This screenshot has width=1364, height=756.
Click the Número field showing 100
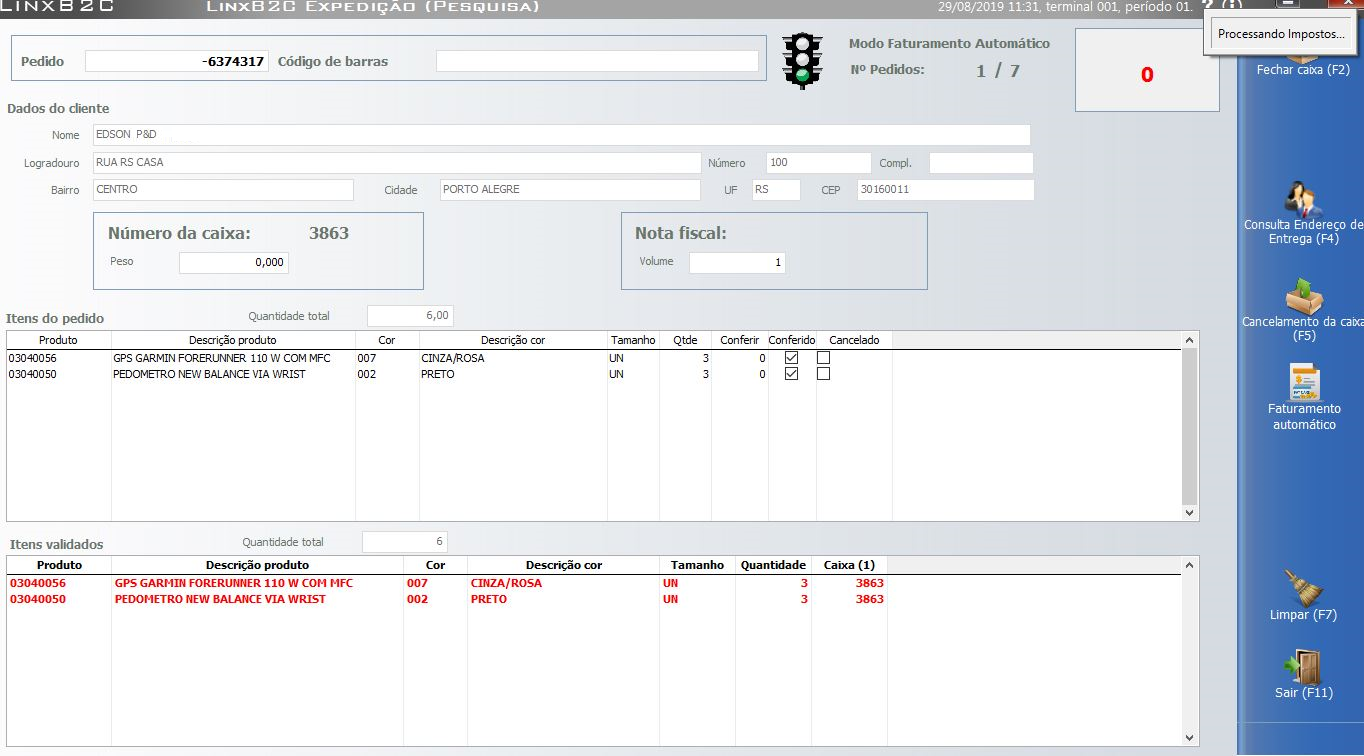pyautogui.click(x=818, y=163)
